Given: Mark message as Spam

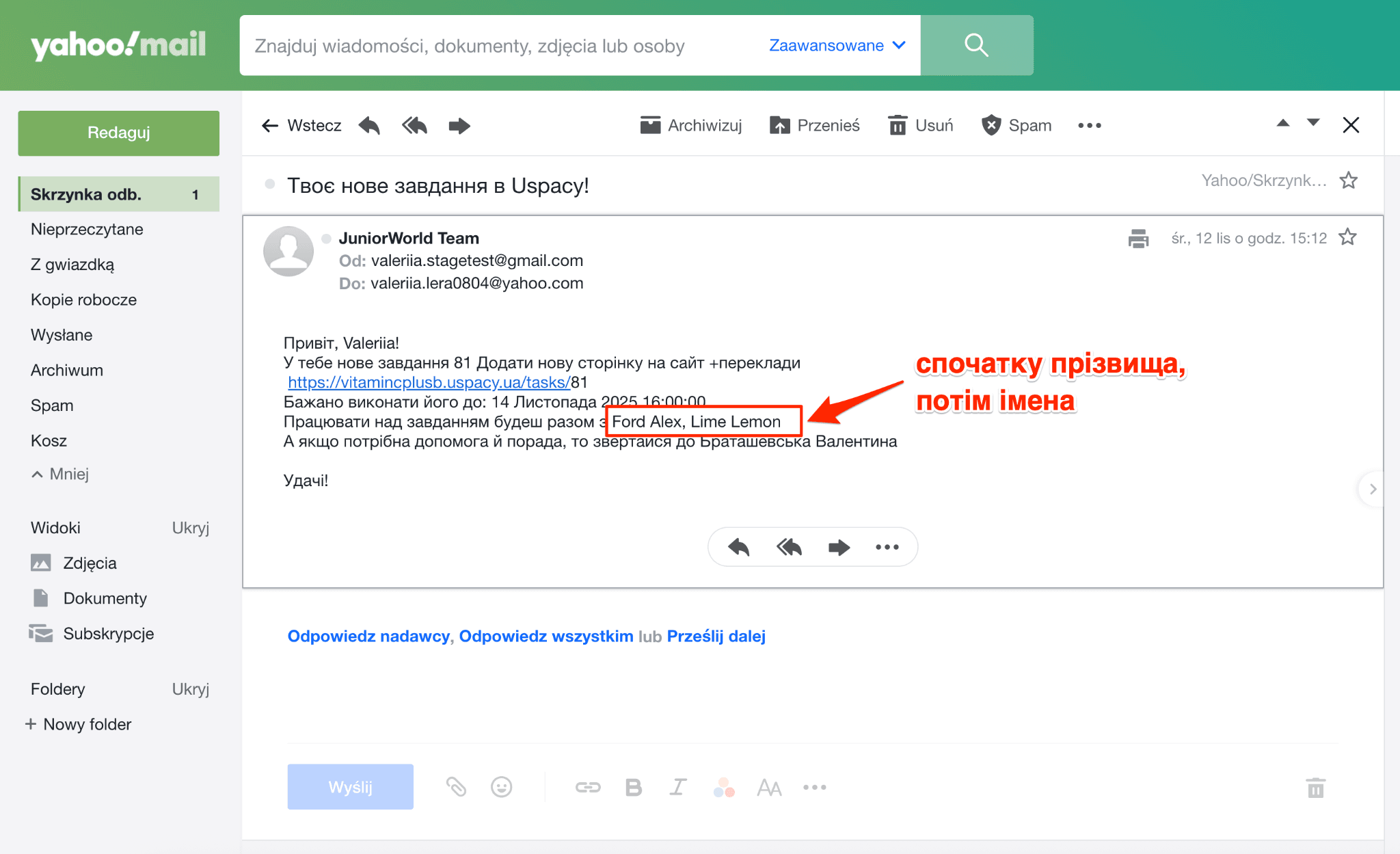Looking at the screenshot, I should (x=1017, y=126).
